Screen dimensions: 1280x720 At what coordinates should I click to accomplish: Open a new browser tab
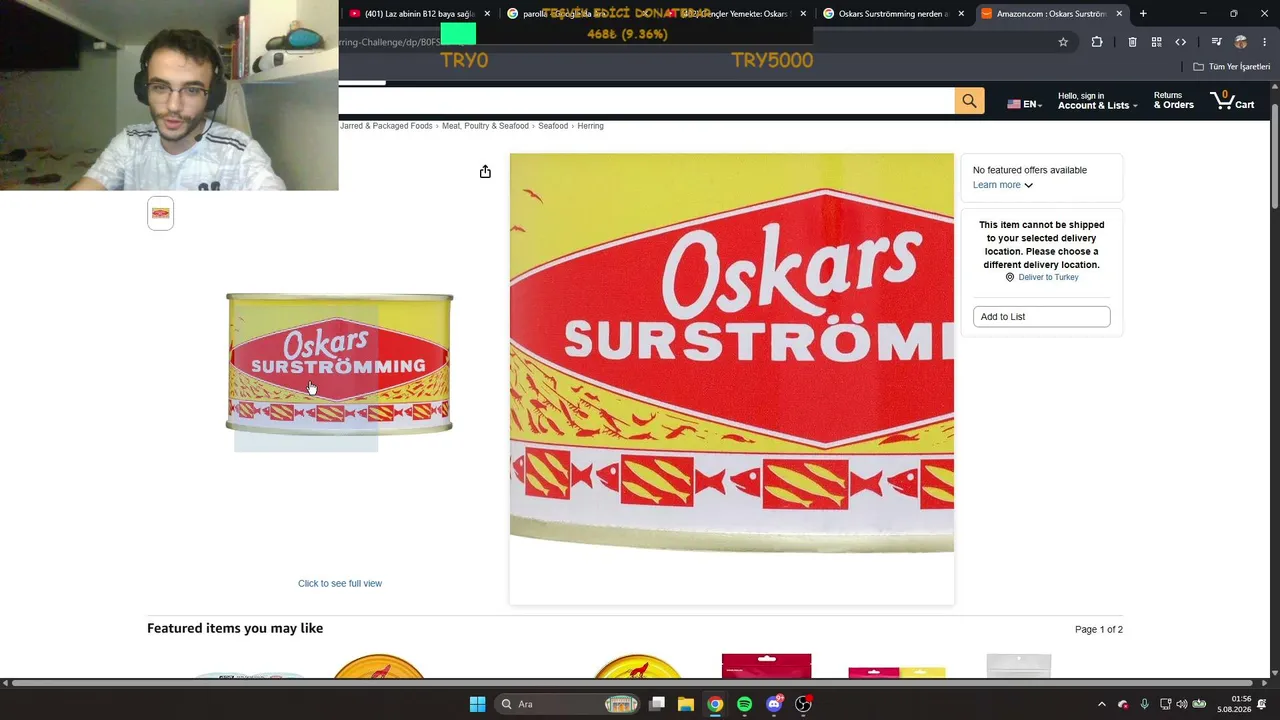pos(1143,14)
